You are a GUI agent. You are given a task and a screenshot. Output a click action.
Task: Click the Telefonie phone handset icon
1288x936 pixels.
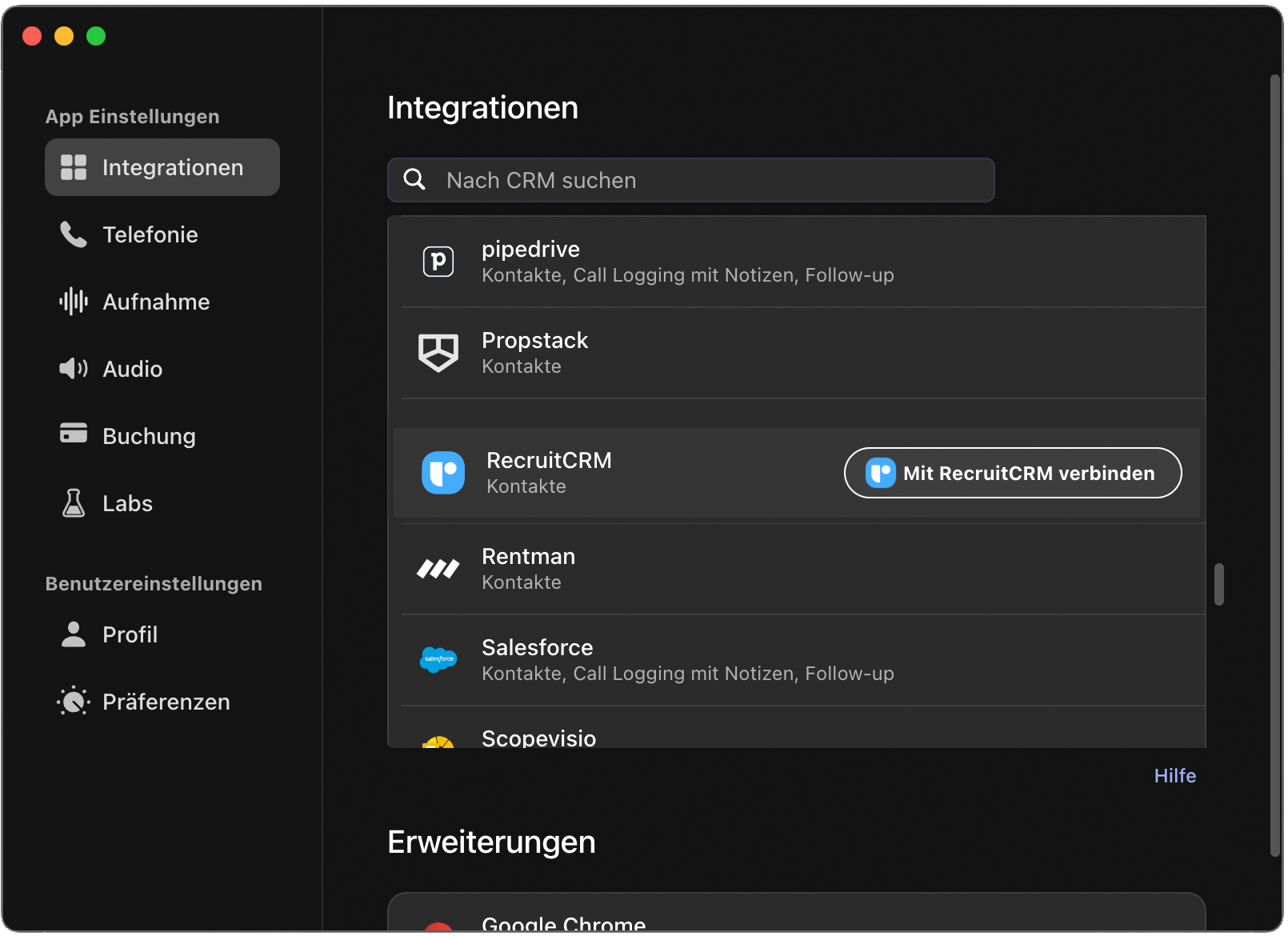point(74,234)
